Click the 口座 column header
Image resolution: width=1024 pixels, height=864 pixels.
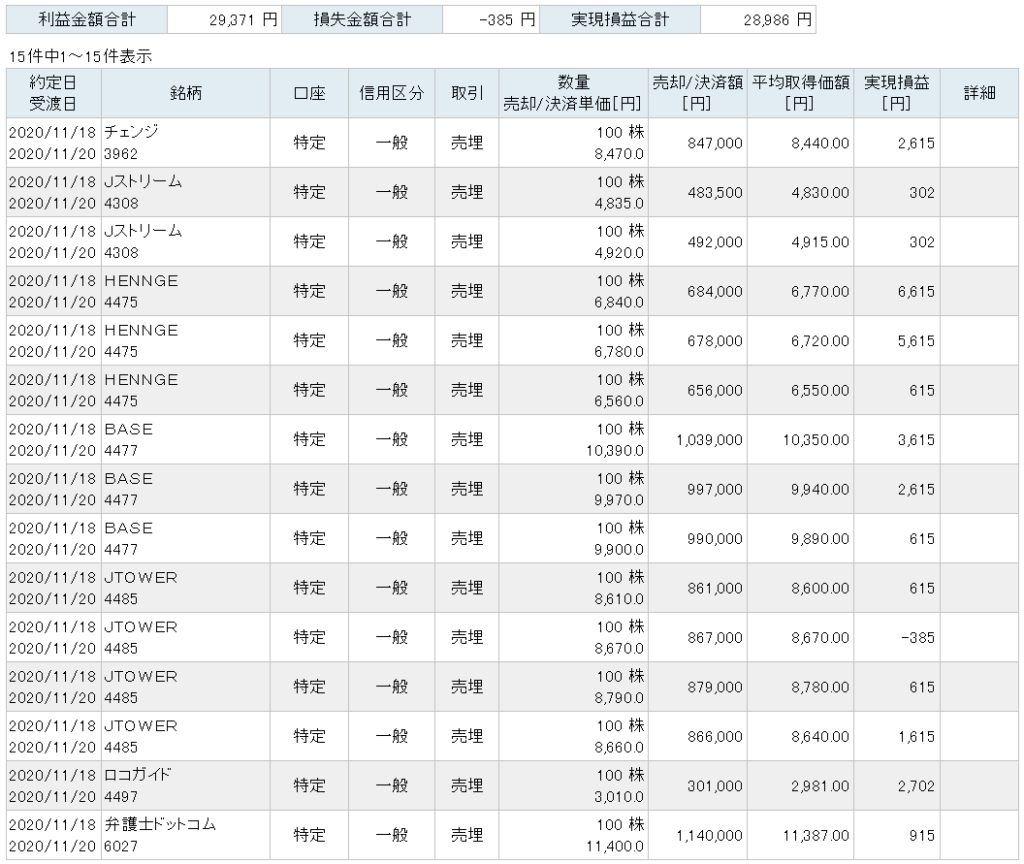coord(309,93)
